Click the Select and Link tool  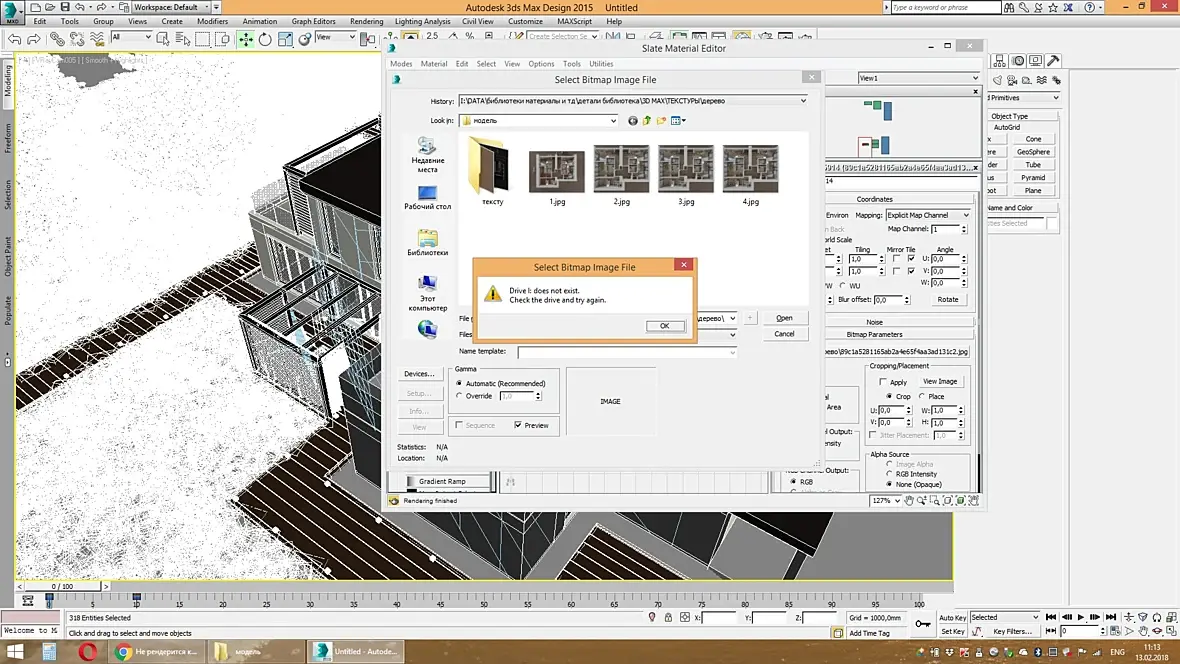click(x=58, y=40)
